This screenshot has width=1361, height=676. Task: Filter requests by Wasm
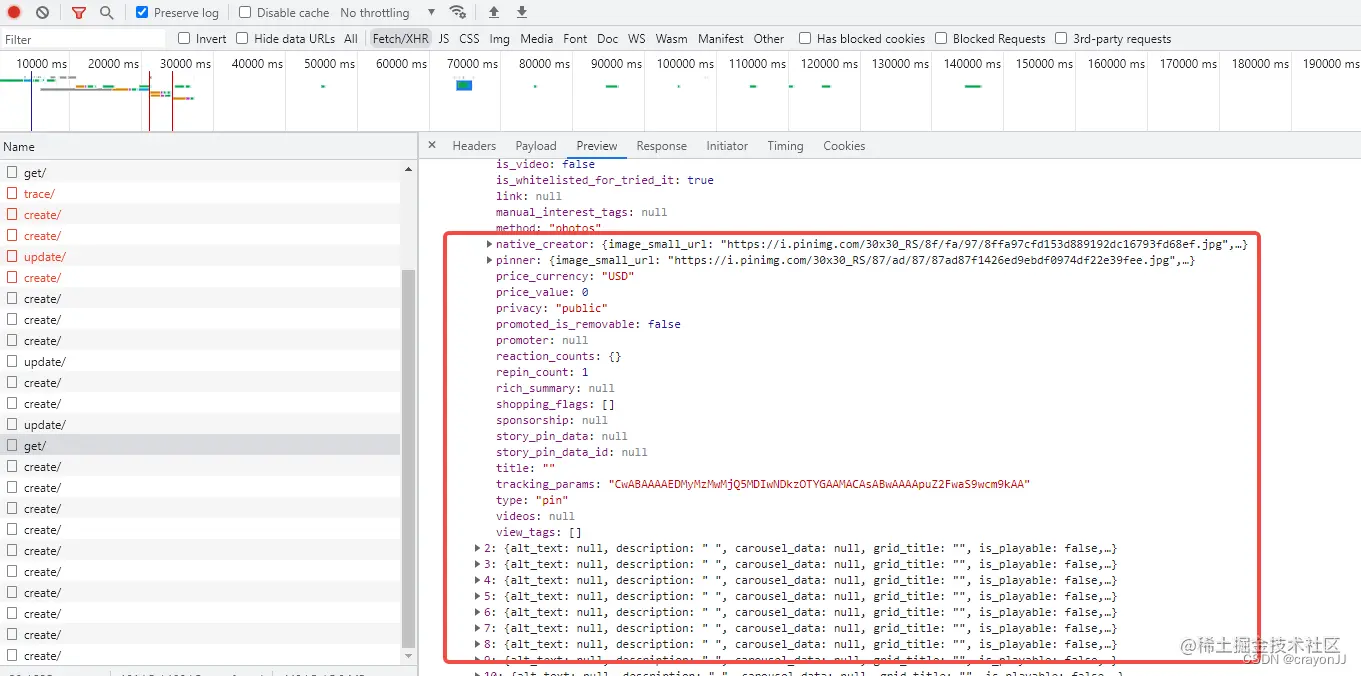pyautogui.click(x=672, y=39)
